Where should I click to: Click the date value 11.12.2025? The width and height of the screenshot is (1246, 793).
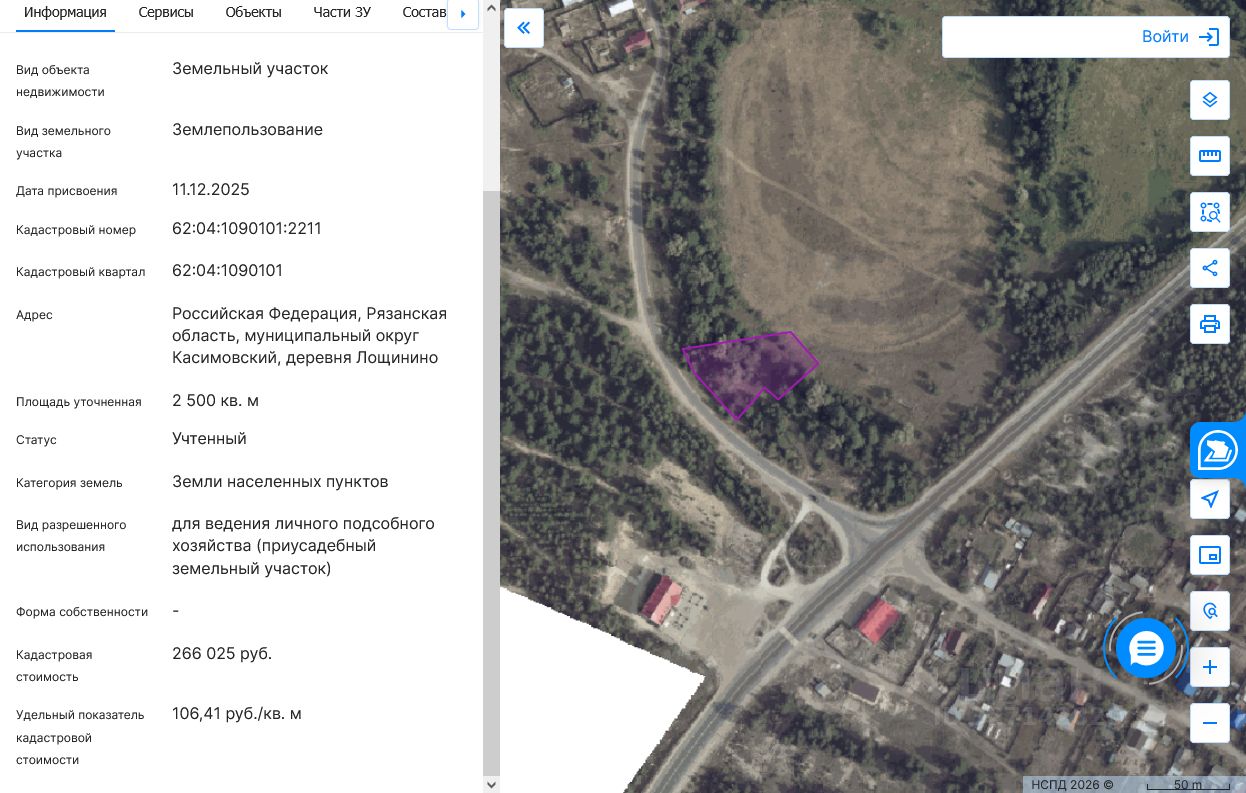[211, 190]
